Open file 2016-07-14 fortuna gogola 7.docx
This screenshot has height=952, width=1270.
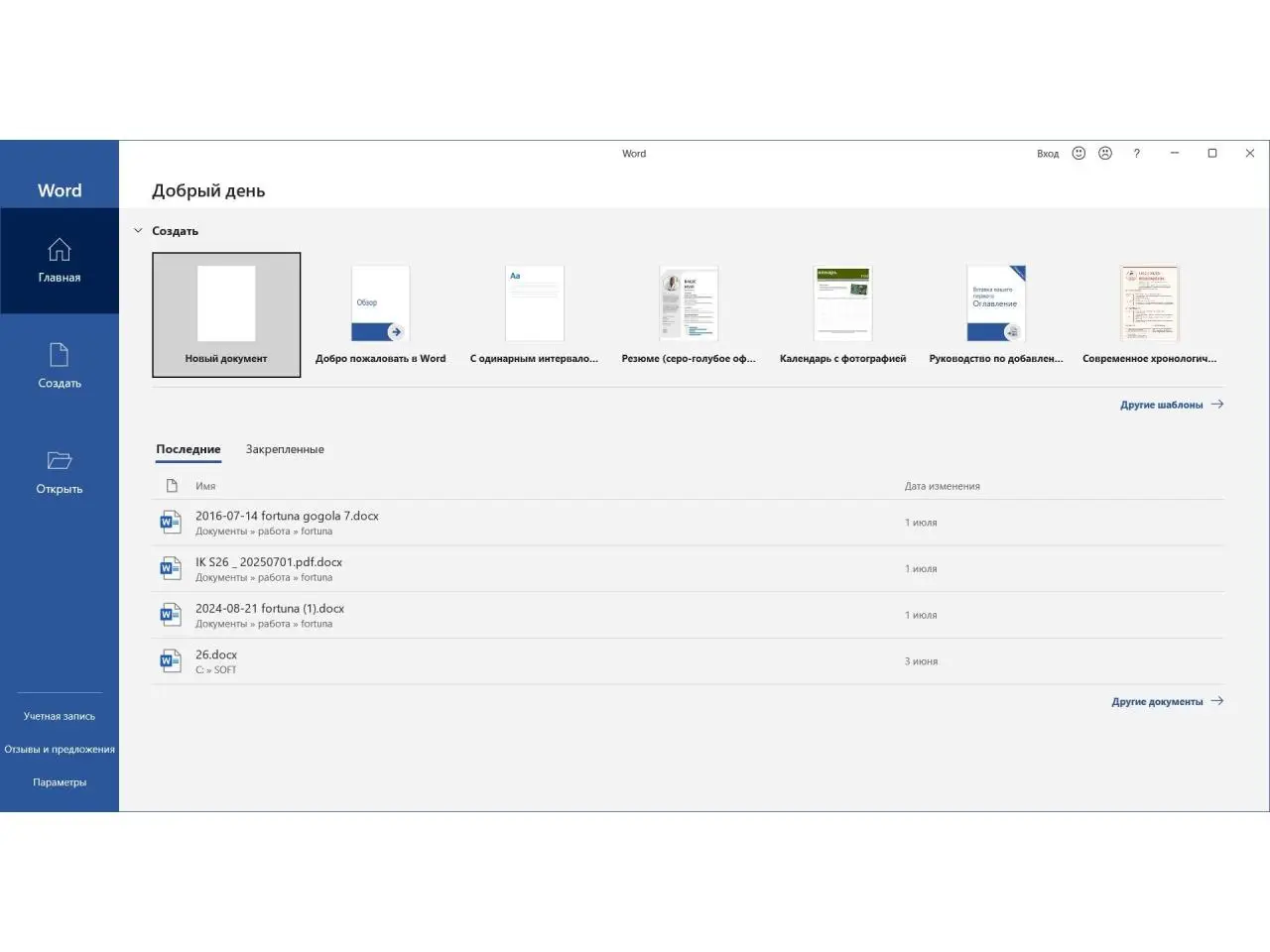coord(689,523)
